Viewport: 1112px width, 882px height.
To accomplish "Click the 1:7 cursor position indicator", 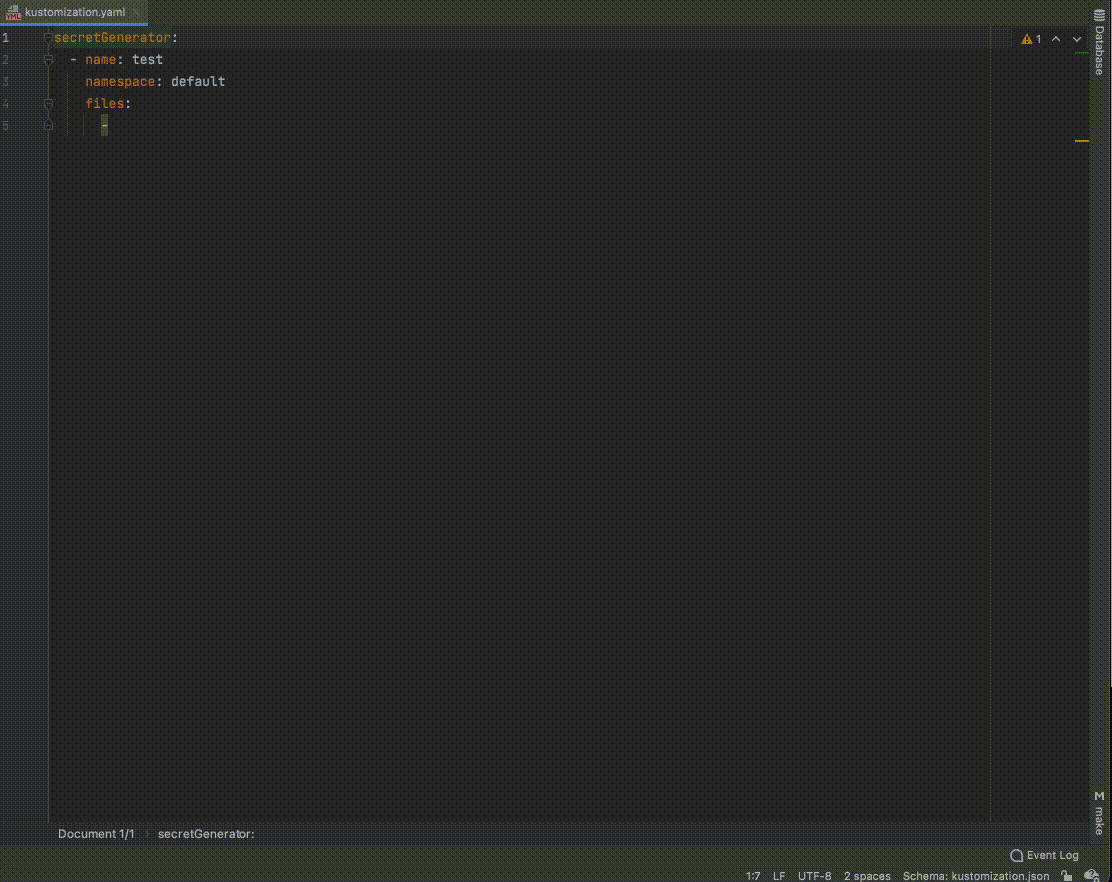I will pos(752,876).
